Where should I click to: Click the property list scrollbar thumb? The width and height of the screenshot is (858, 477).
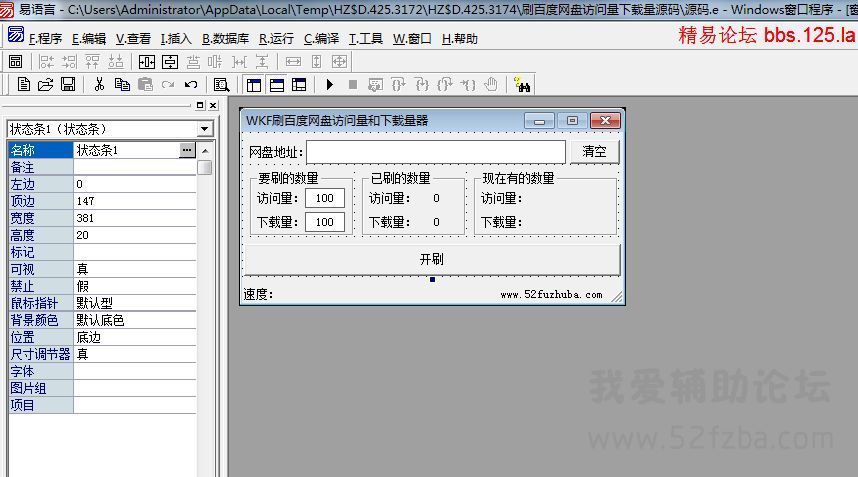[205, 167]
